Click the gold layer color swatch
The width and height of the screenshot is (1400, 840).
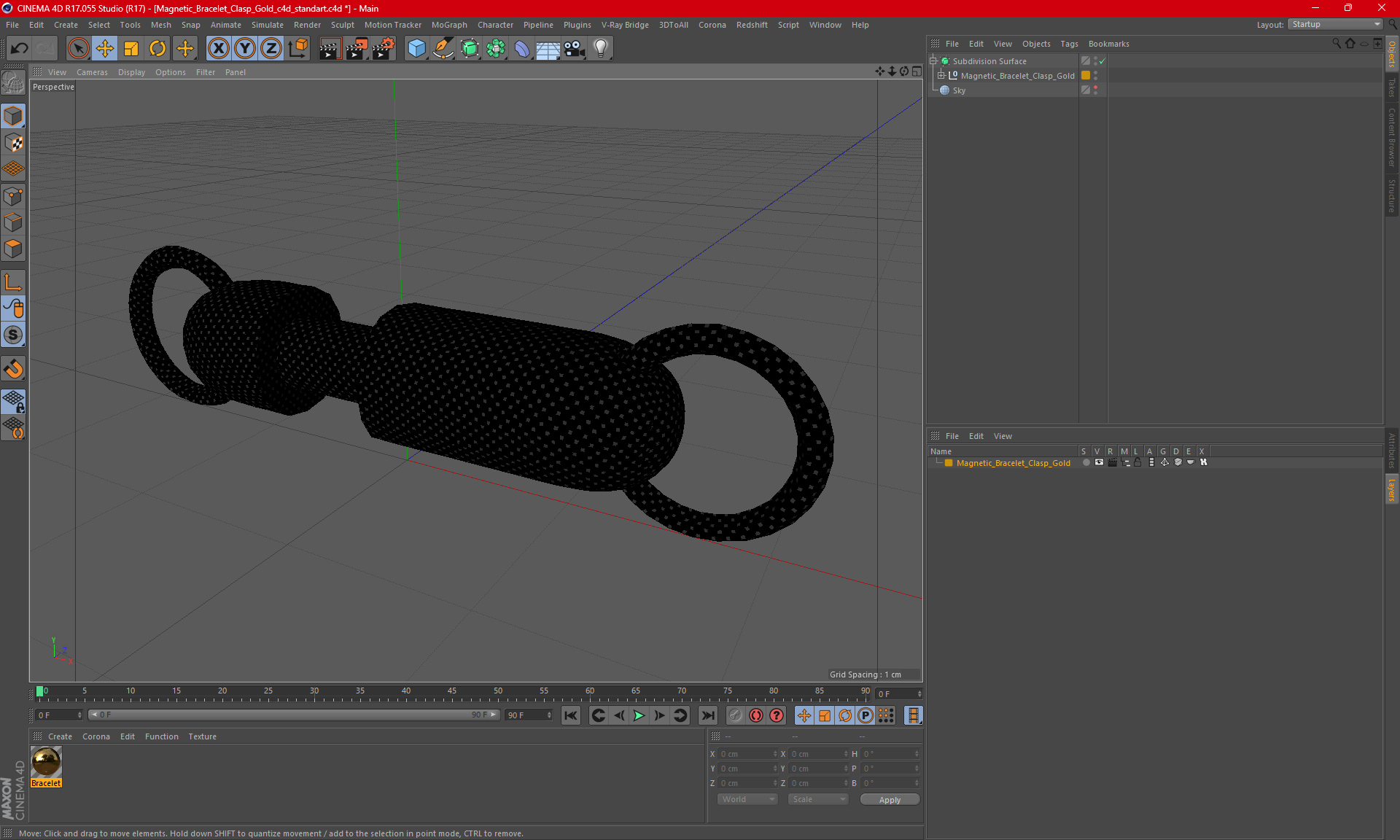pos(949,463)
